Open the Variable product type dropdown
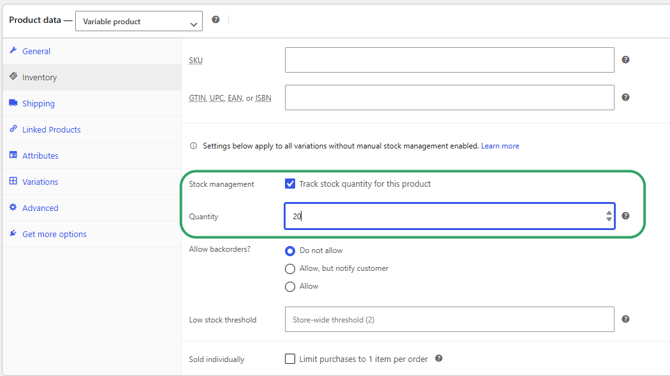Screen dimensions: 670x376 (139, 21)
